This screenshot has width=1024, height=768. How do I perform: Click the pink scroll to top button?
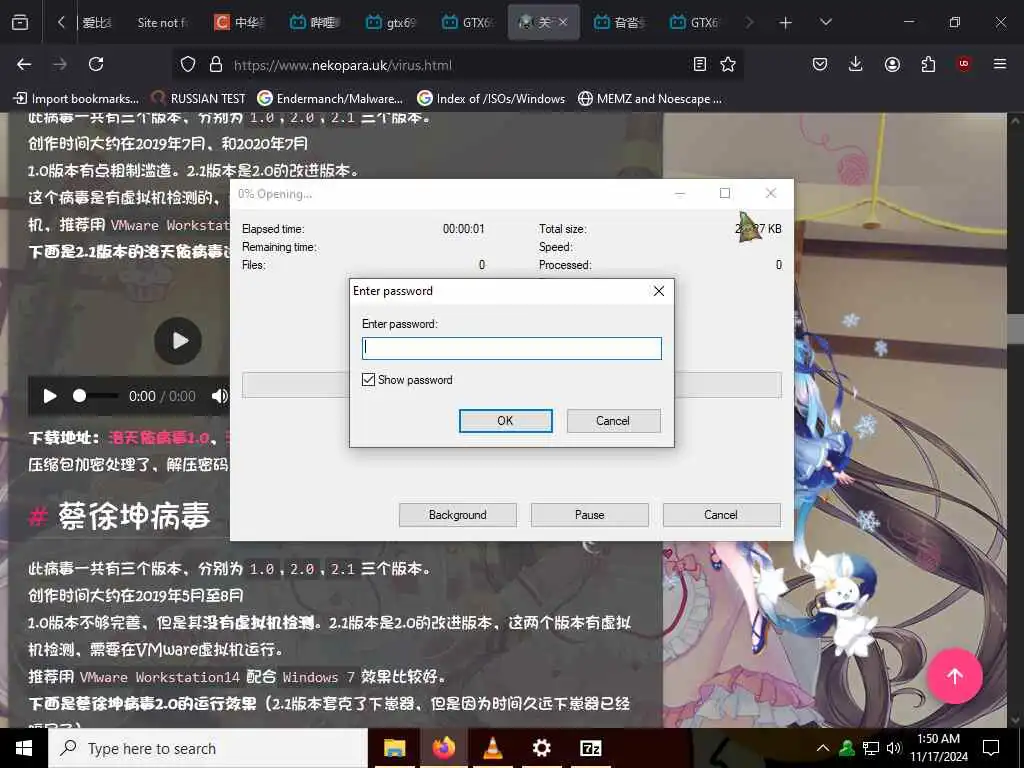(955, 676)
